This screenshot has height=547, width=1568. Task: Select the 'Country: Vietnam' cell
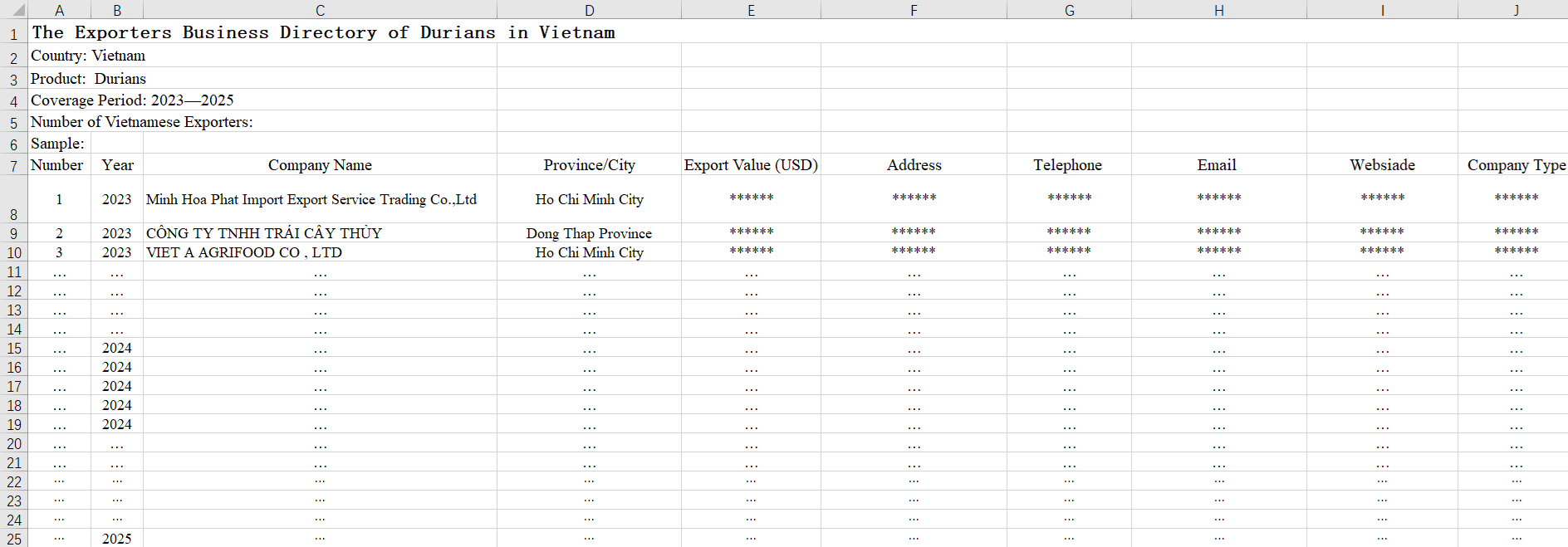88,56
